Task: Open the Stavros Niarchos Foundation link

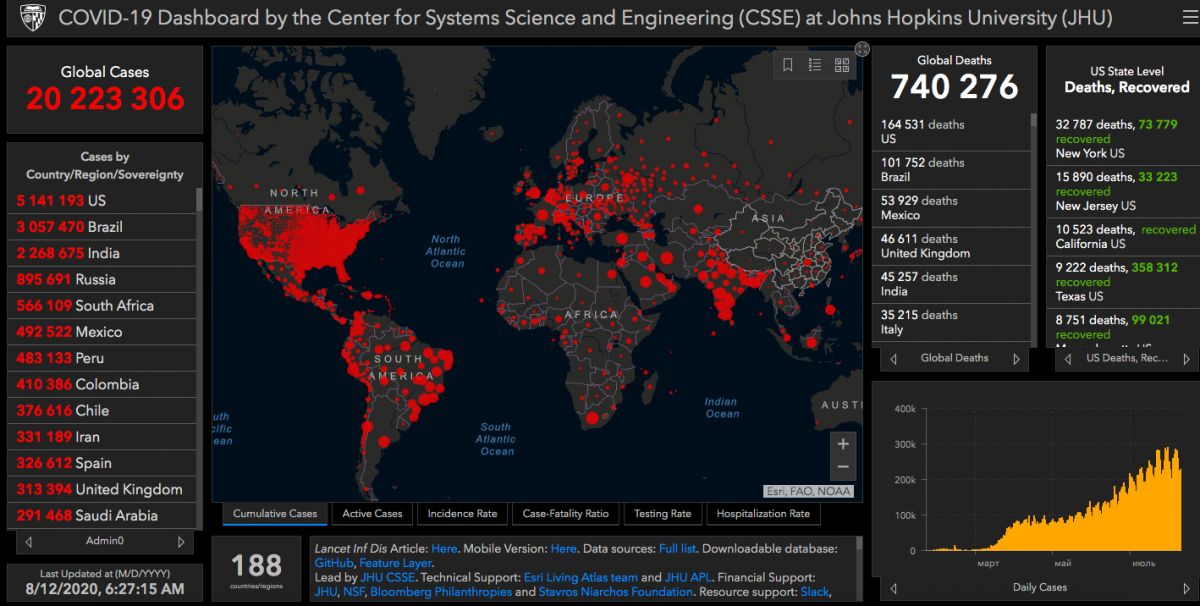Action: (616, 592)
